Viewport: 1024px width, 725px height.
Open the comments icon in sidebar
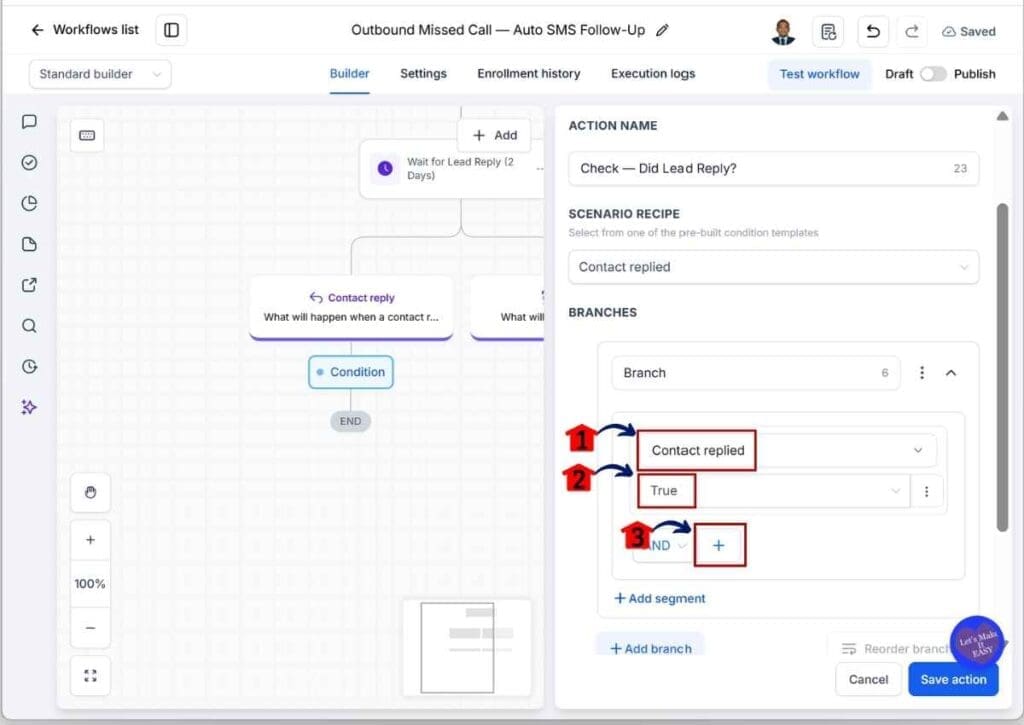29,121
